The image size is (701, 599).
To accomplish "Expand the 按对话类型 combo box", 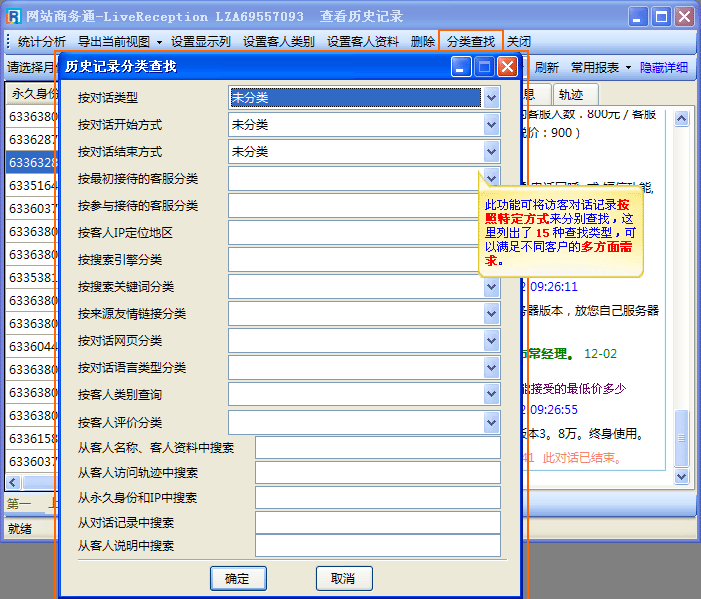I will pyautogui.click(x=491, y=98).
